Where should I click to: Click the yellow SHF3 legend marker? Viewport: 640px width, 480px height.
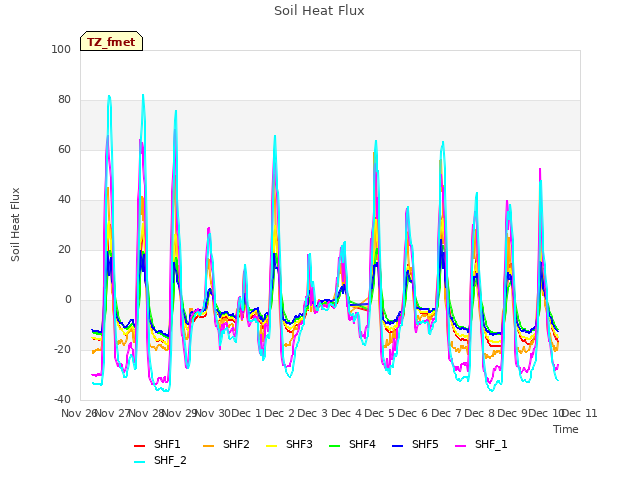pos(271,446)
